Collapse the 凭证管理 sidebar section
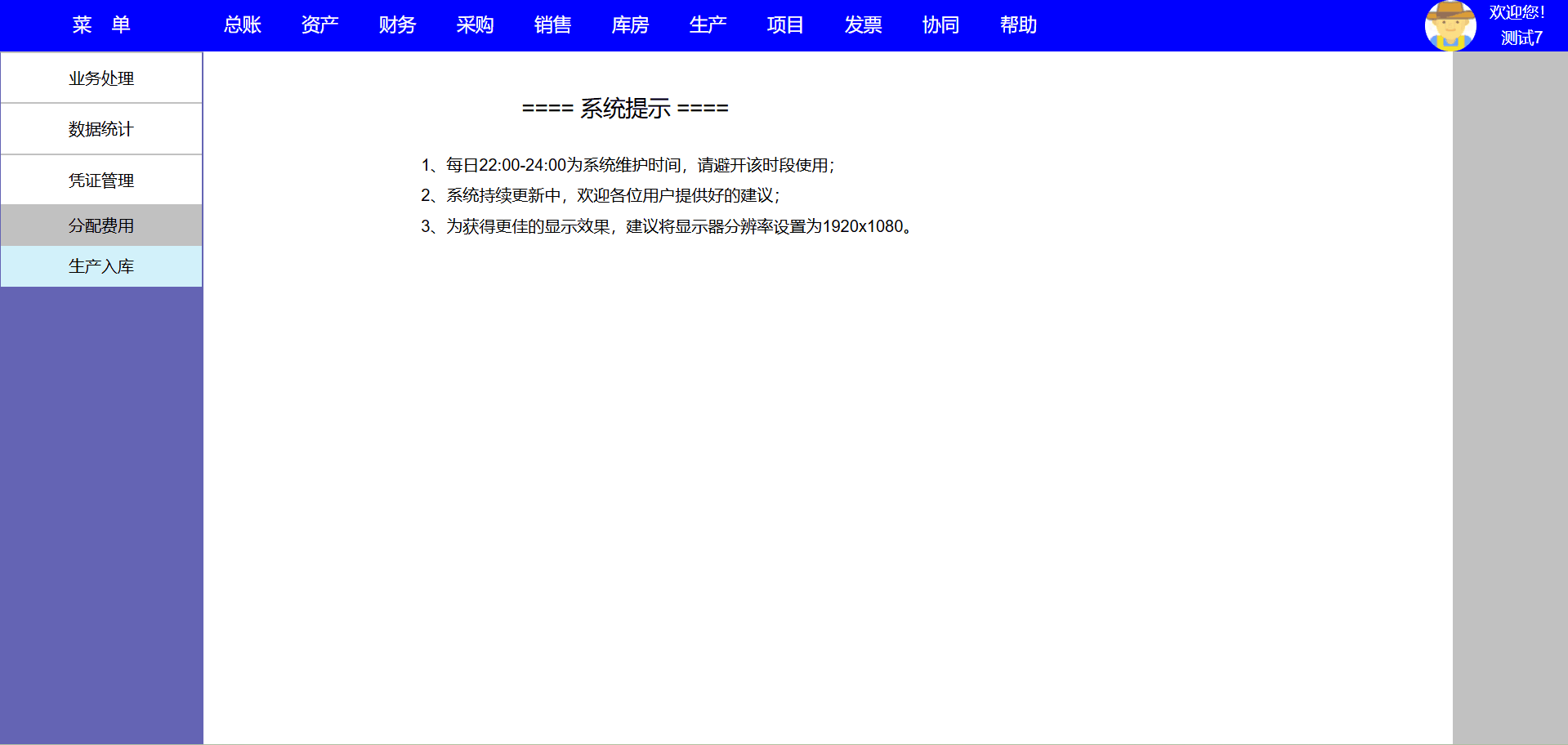Screen dimensions: 1568x745 pos(101,181)
